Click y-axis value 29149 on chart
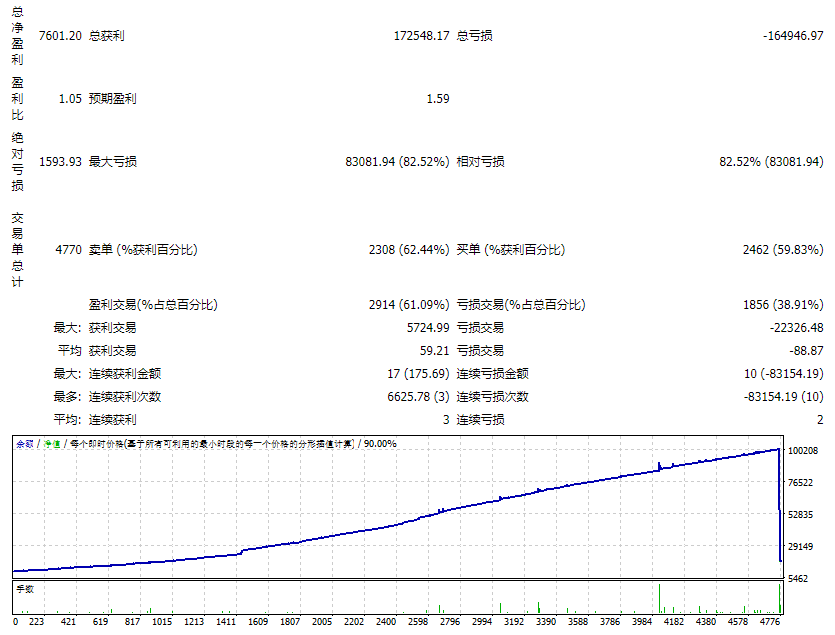The image size is (835, 635). click(800, 547)
